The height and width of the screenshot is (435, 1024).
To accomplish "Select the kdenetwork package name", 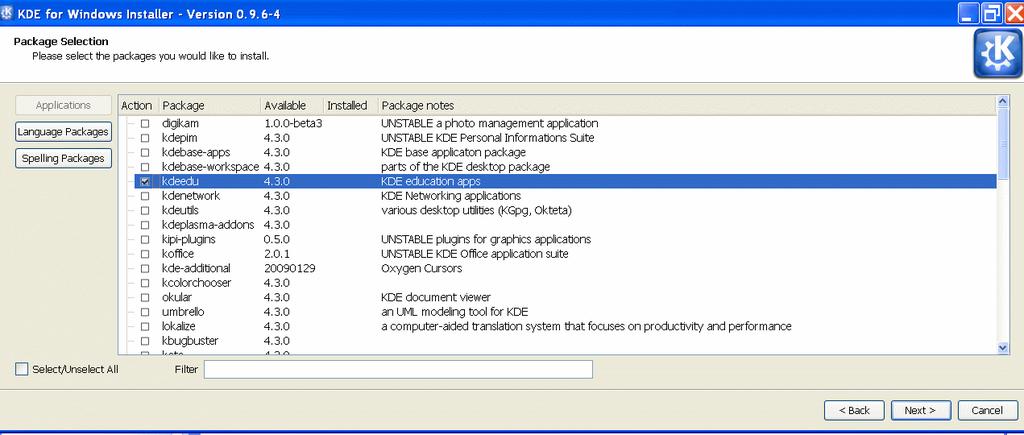I will [x=191, y=196].
